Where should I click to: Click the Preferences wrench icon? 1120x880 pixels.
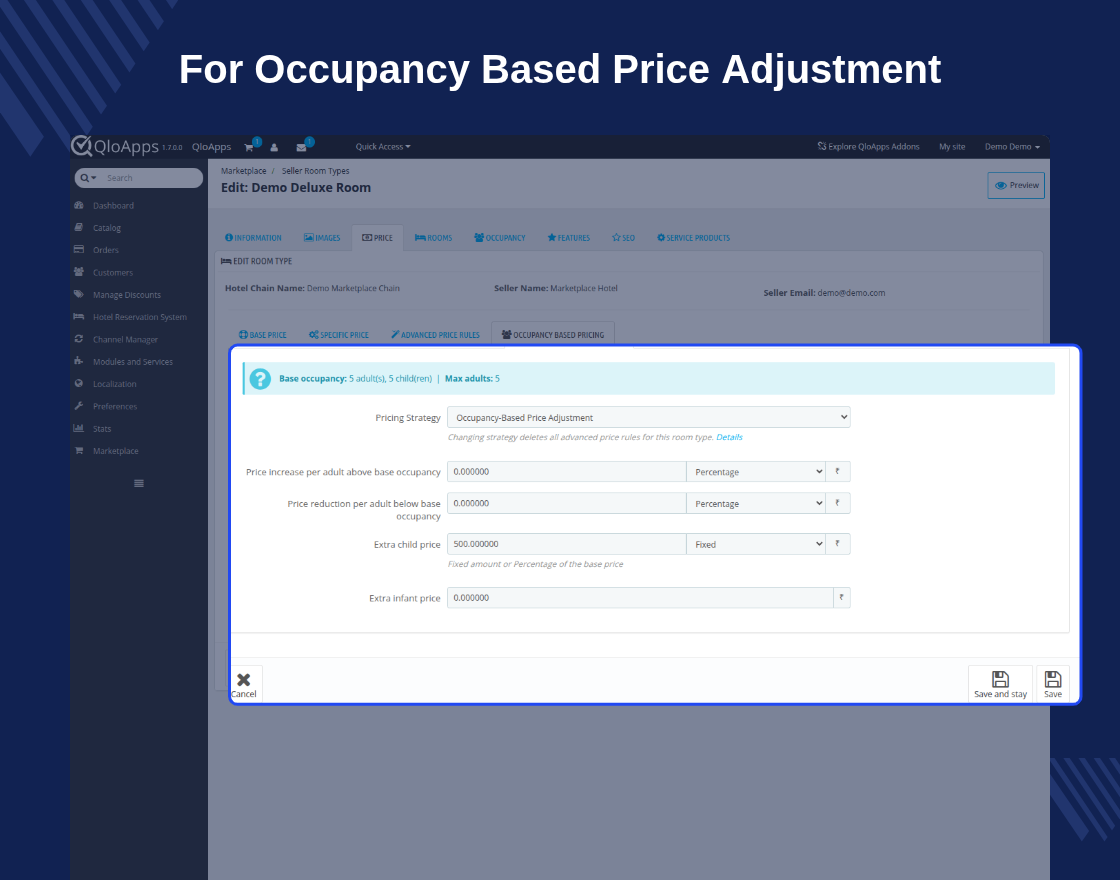point(79,406)
